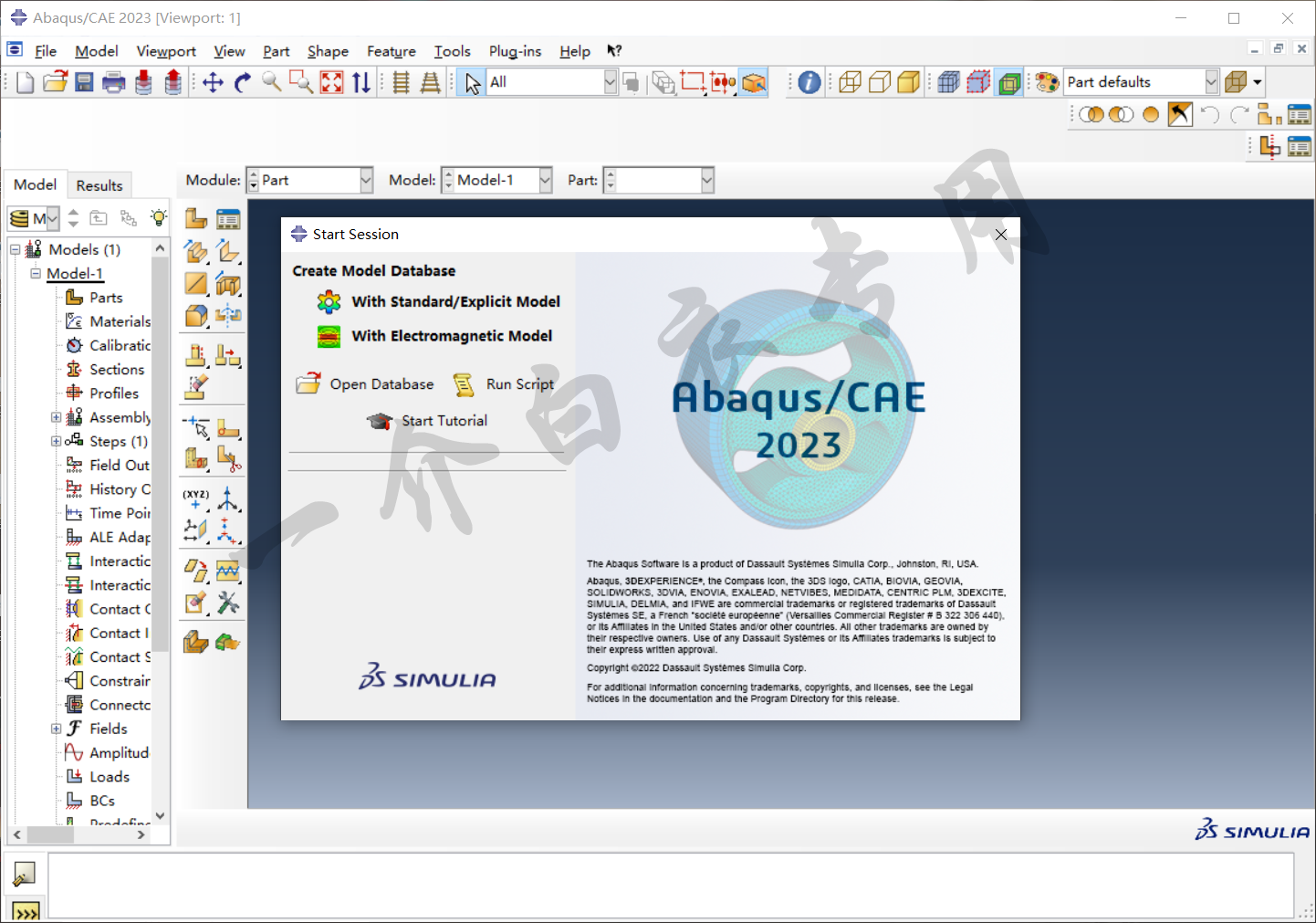Toggle the green cube visibility icon
Image resolution: width=1316 pixels, height=923 pixels.
1009,82
